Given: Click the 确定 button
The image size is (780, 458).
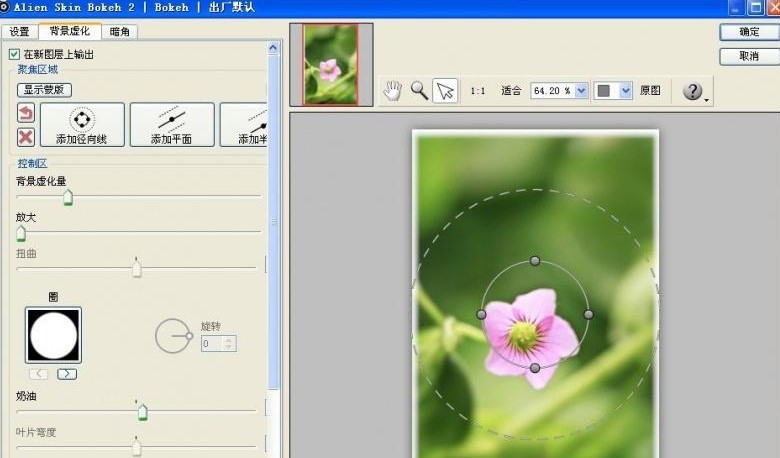Looking at the screenshot, I should 749,32.
